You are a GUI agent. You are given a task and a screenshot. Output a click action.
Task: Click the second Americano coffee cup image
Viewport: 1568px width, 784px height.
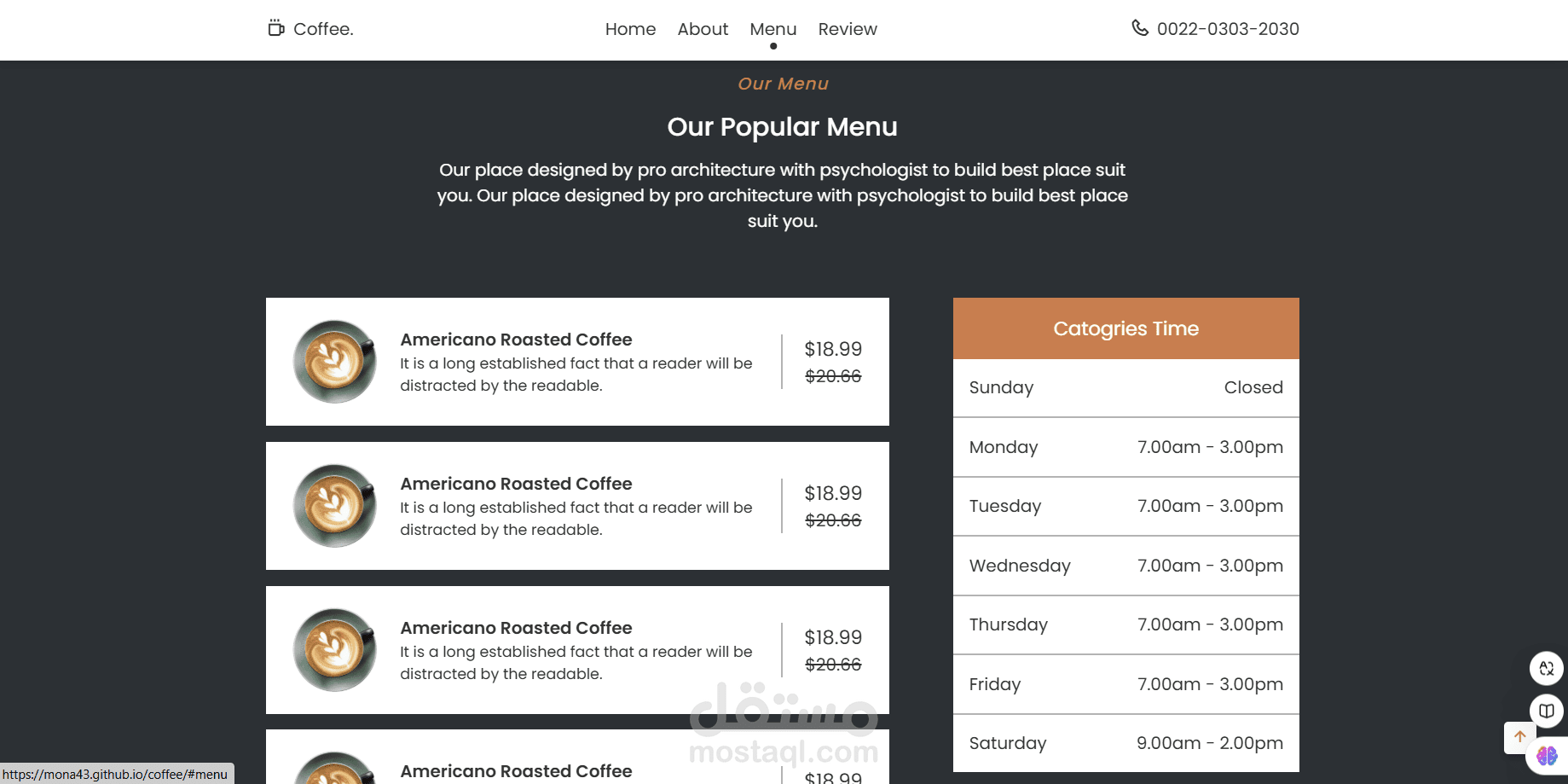(x=335, y=506)
